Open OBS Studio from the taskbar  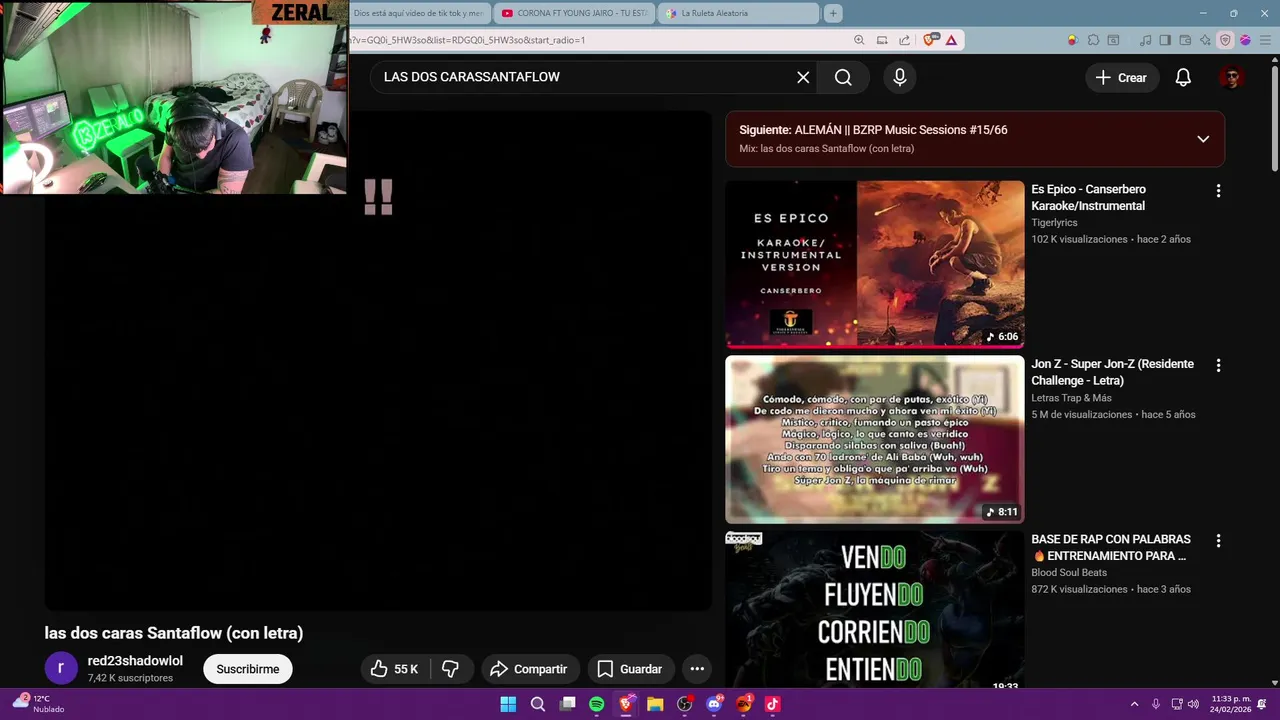(684, 704)
